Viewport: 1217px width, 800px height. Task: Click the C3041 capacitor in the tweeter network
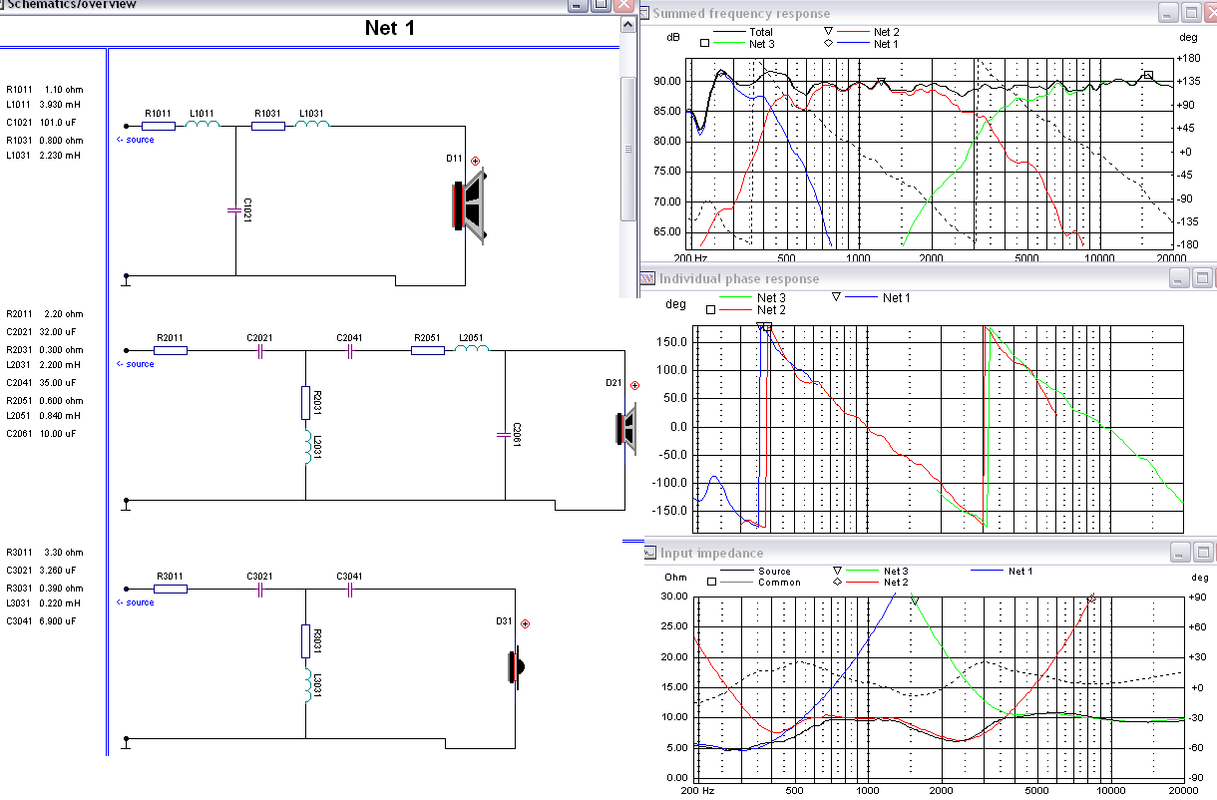coord(350,590)
